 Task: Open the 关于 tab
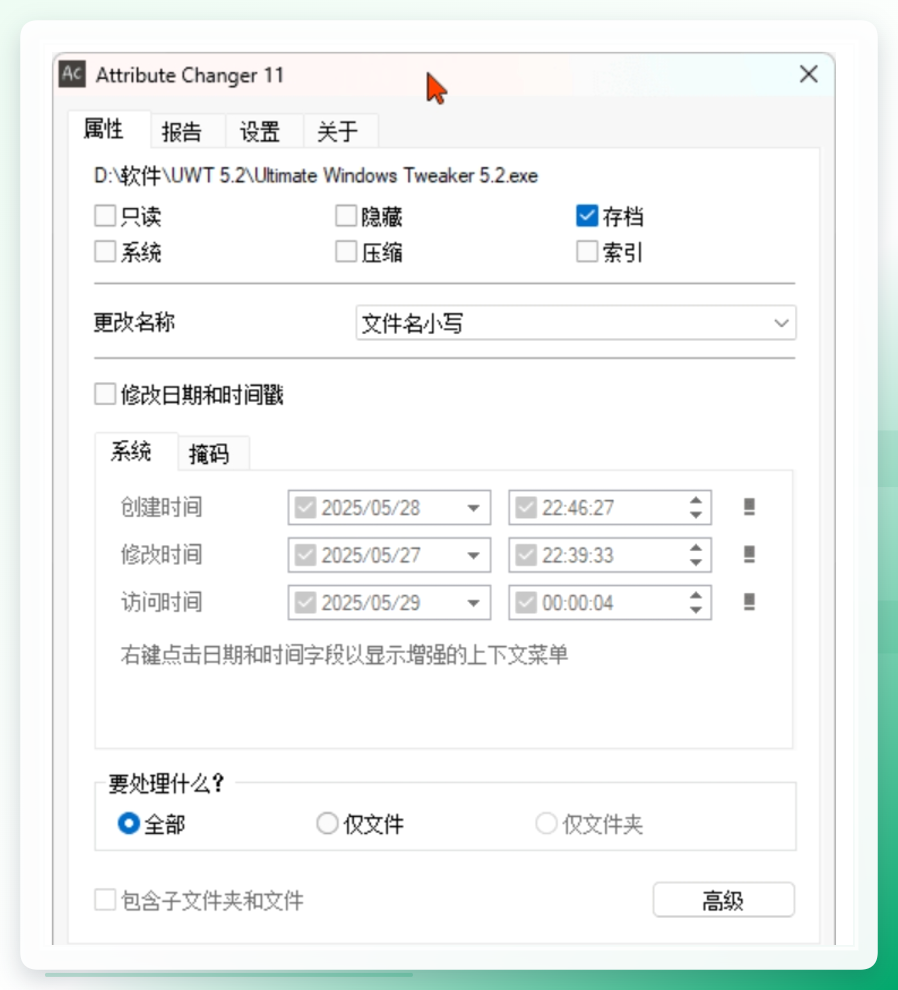[341, 131]
